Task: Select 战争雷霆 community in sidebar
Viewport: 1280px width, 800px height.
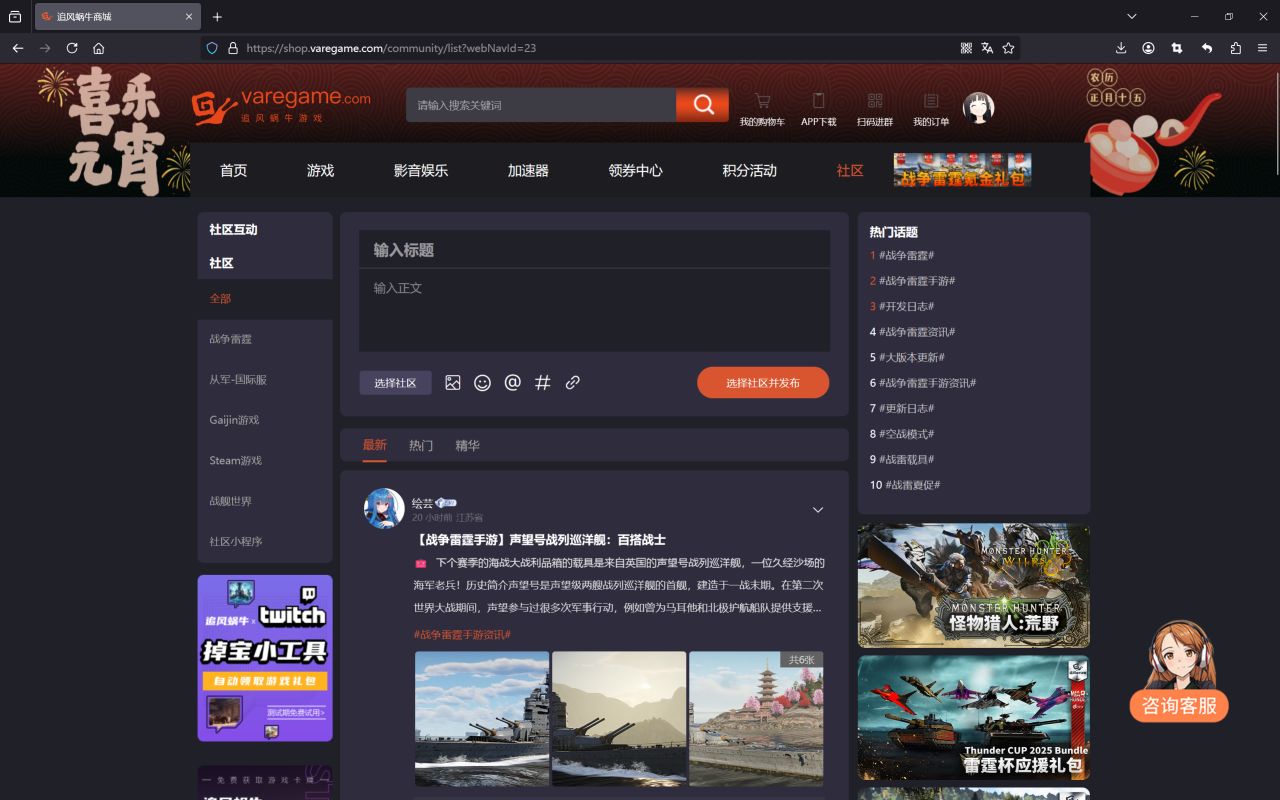Action: [x=265, y=339]
